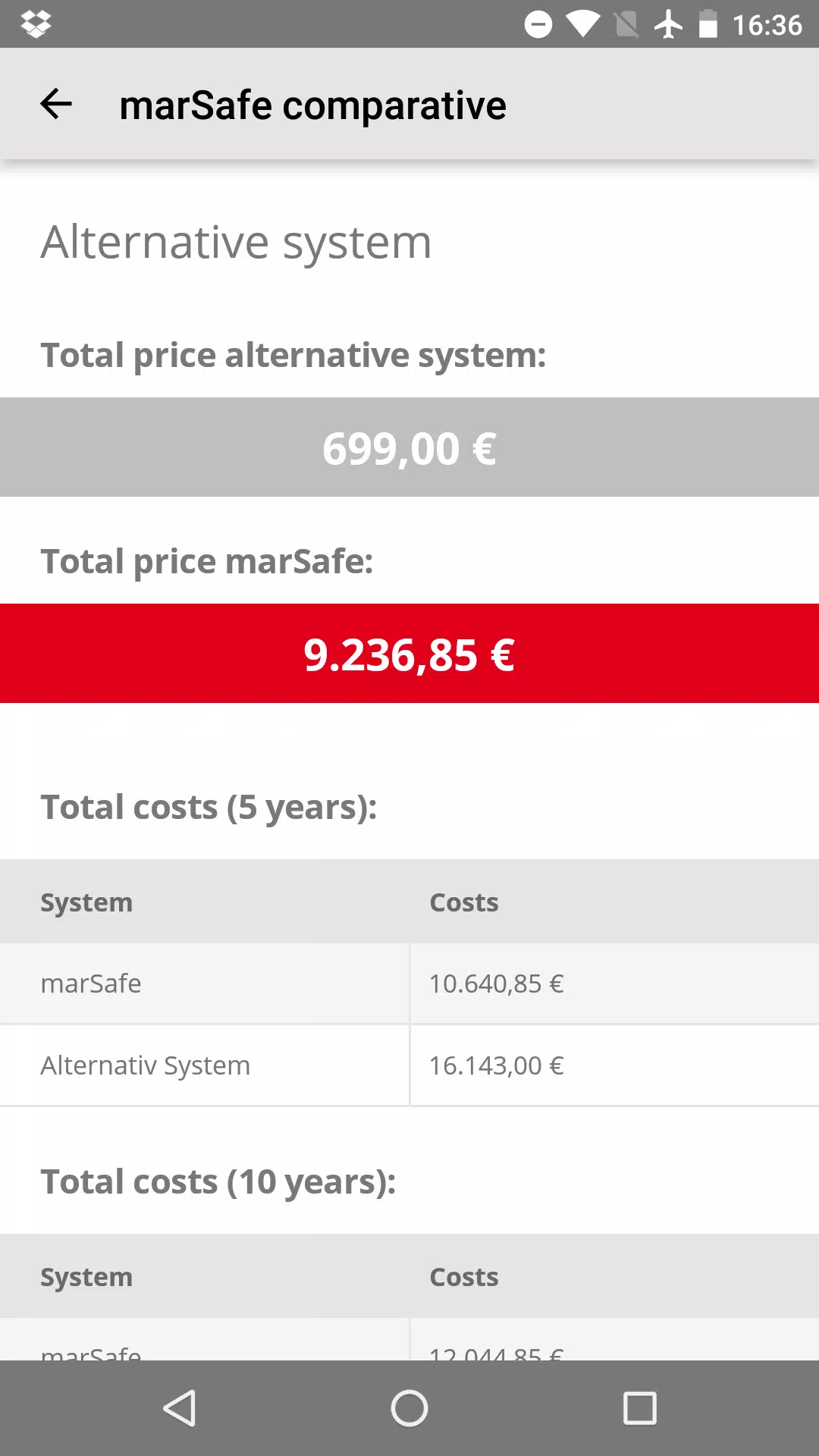Tap the 16.143,00 € cost cell
The height and width of the screenshot is (1456, 819).
[615, 1065]
